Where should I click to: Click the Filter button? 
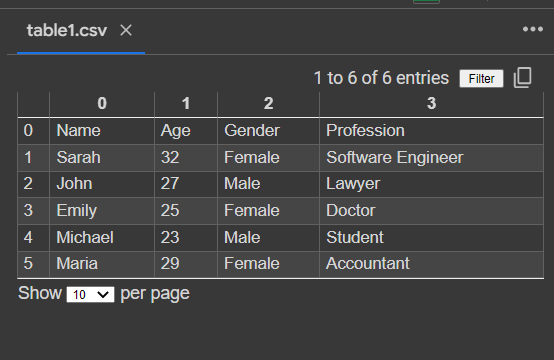[481, 78]
